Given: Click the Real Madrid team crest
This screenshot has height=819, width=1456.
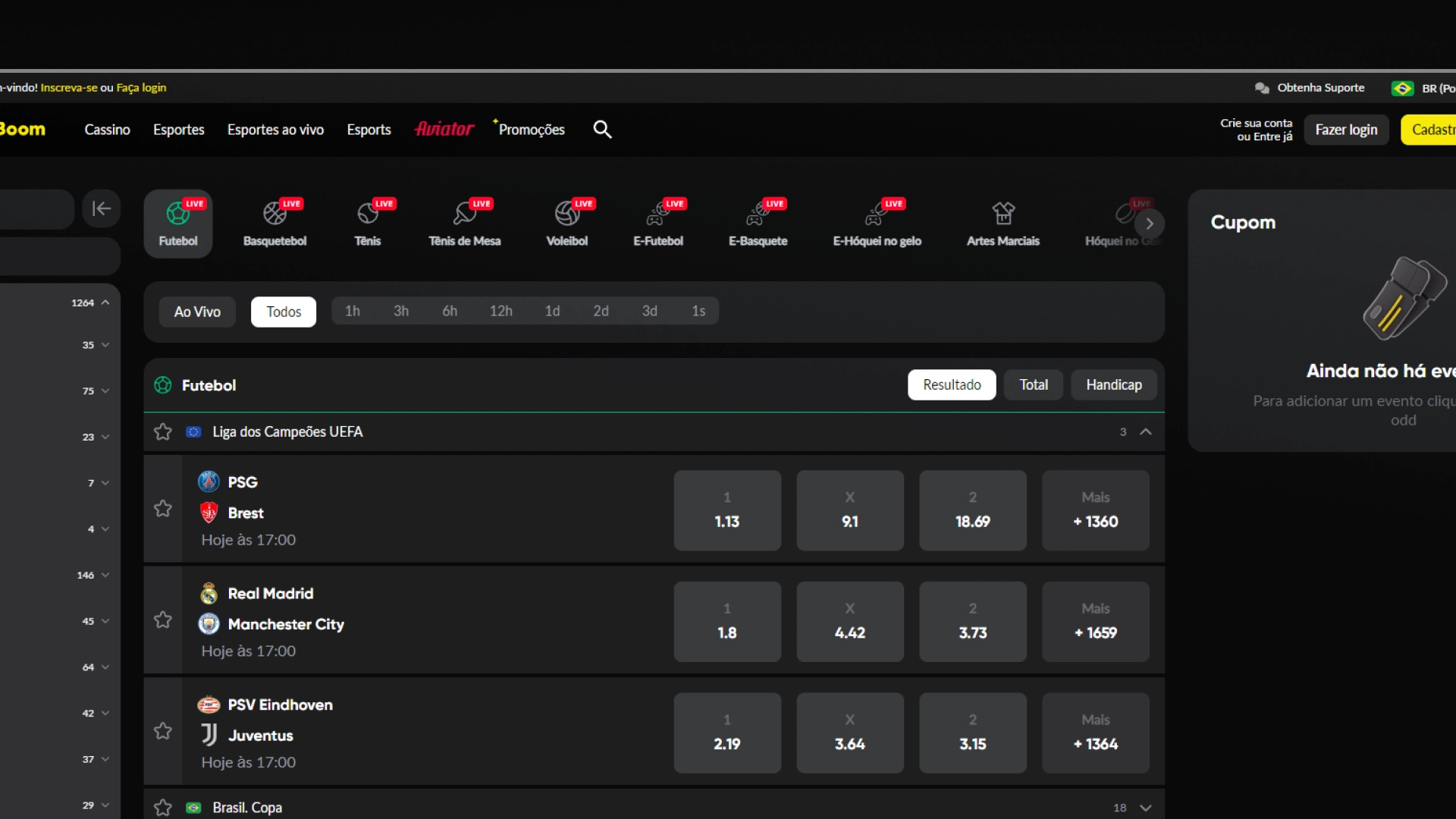Looking at the screenshot, I should click(x=209, y=593).
